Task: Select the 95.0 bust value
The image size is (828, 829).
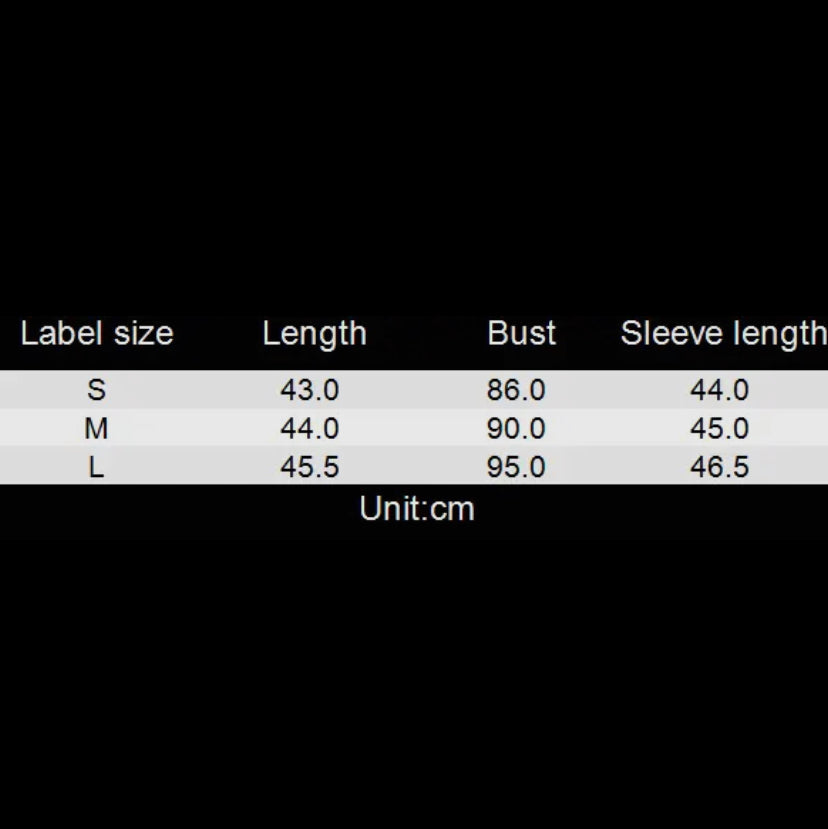Action: (x=516, y=467)
